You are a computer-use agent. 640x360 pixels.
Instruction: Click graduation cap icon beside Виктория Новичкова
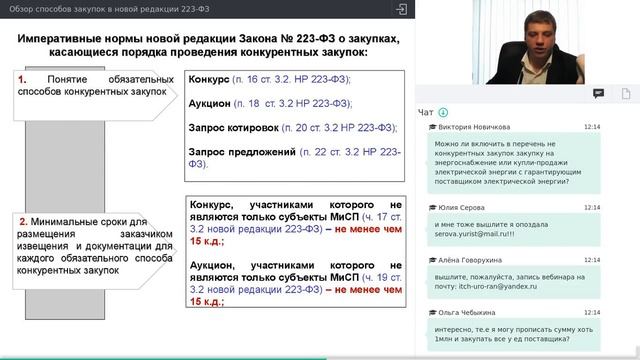[432, 127]
